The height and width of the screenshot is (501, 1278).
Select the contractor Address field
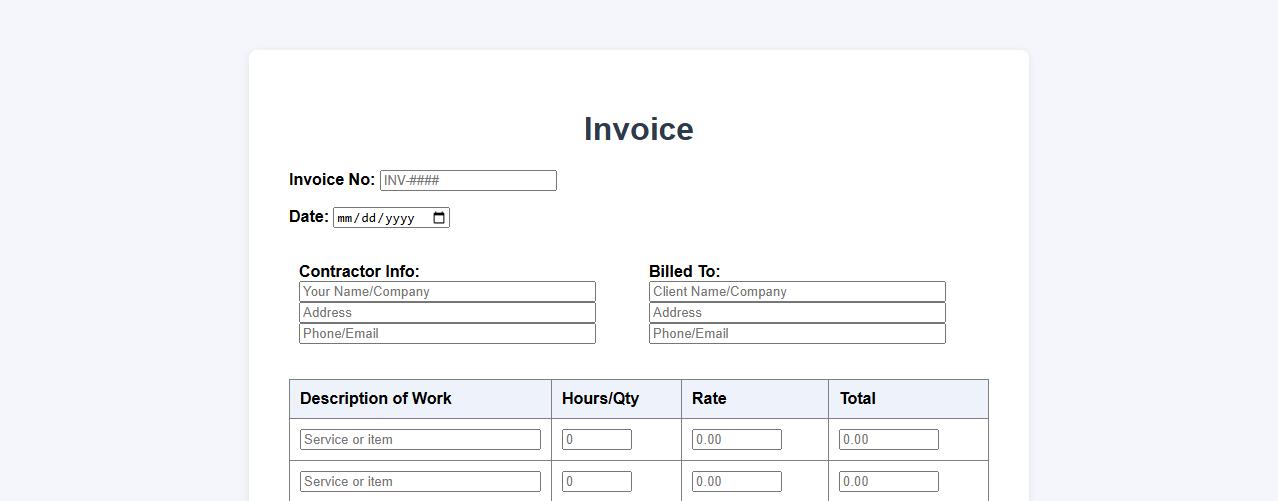447,313
